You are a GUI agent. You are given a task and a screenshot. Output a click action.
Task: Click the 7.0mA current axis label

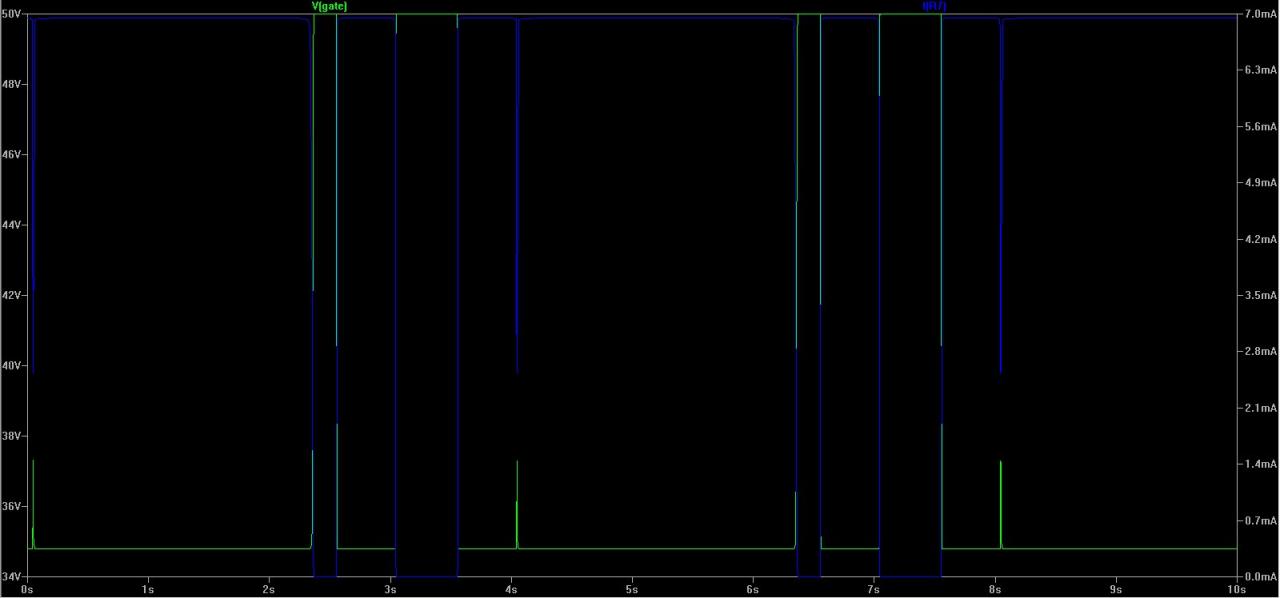1261,14
